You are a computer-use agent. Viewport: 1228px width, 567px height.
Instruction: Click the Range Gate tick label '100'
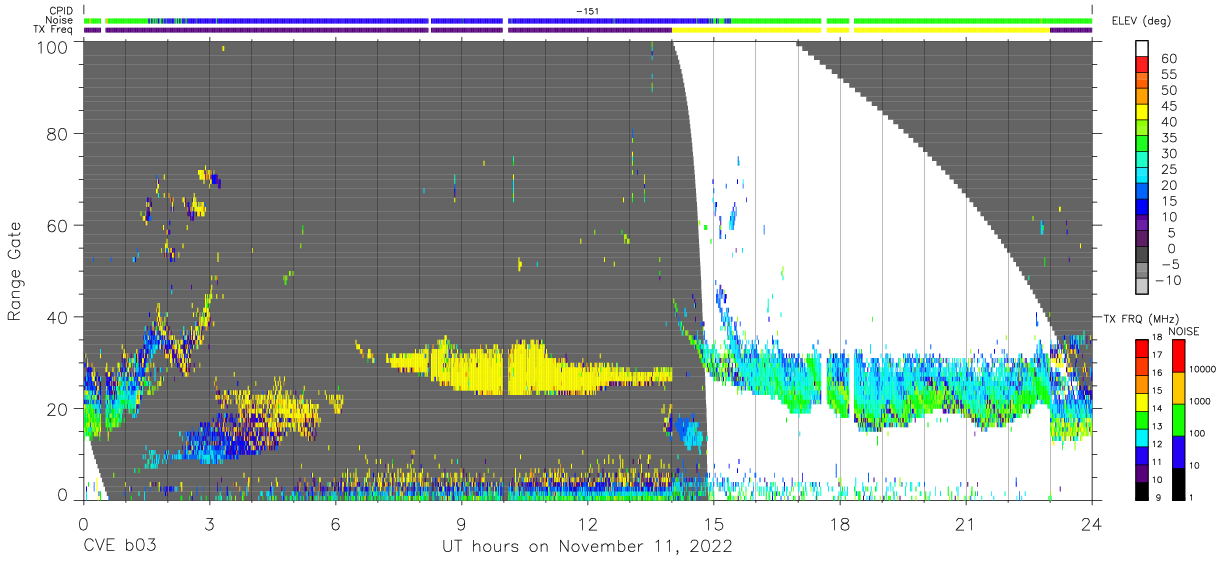[52, 46]
